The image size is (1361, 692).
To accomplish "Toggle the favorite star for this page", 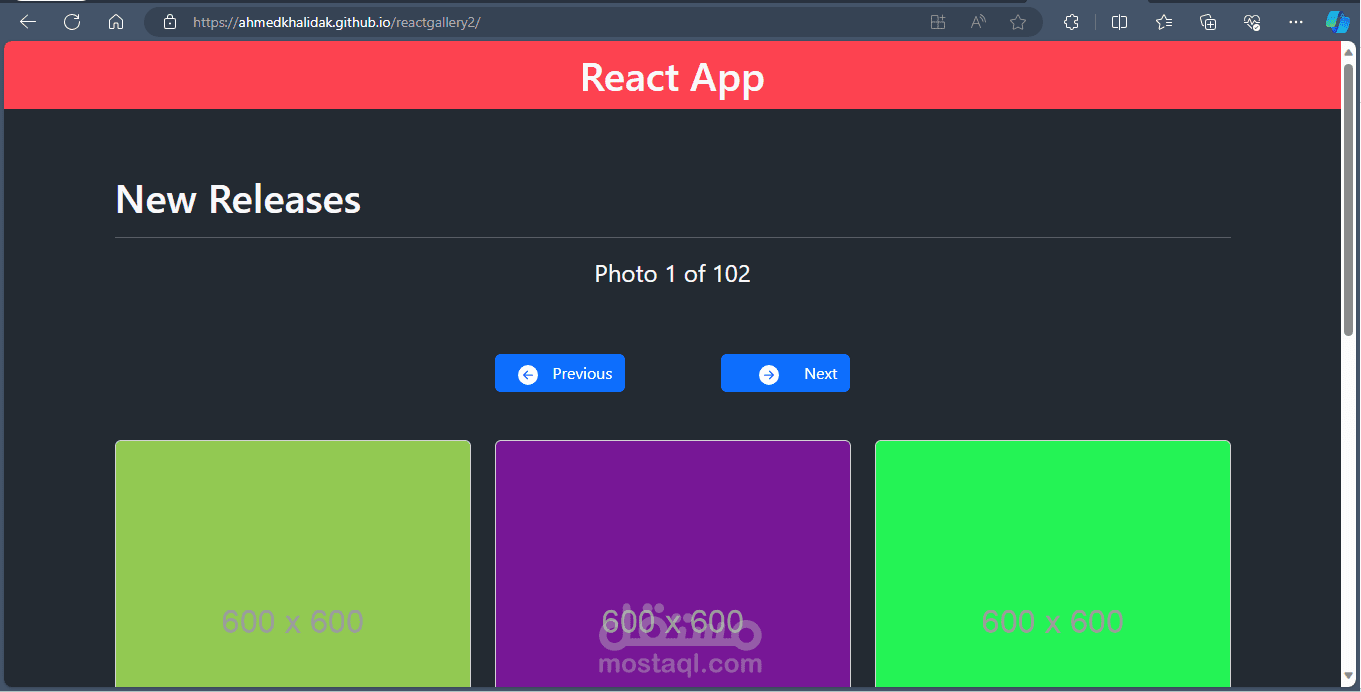I will coord(1018,21).
